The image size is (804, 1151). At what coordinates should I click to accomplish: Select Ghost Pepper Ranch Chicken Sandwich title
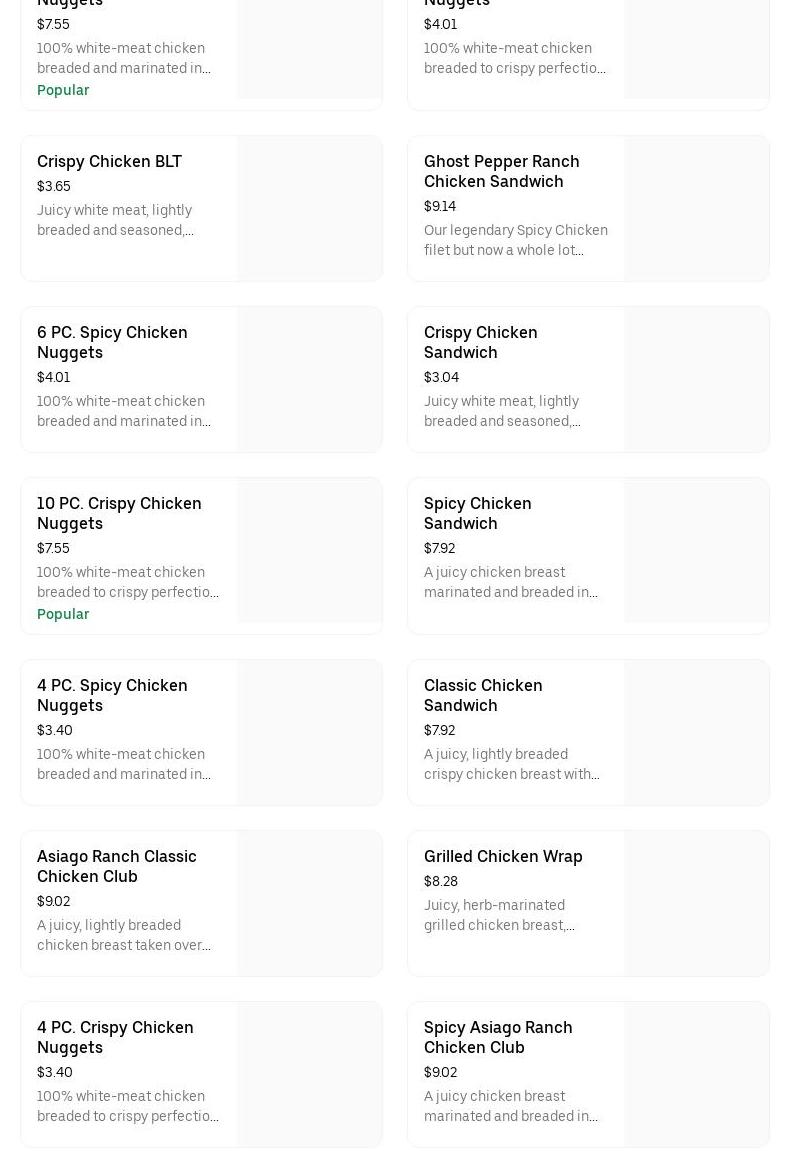[x=501, y=171]
